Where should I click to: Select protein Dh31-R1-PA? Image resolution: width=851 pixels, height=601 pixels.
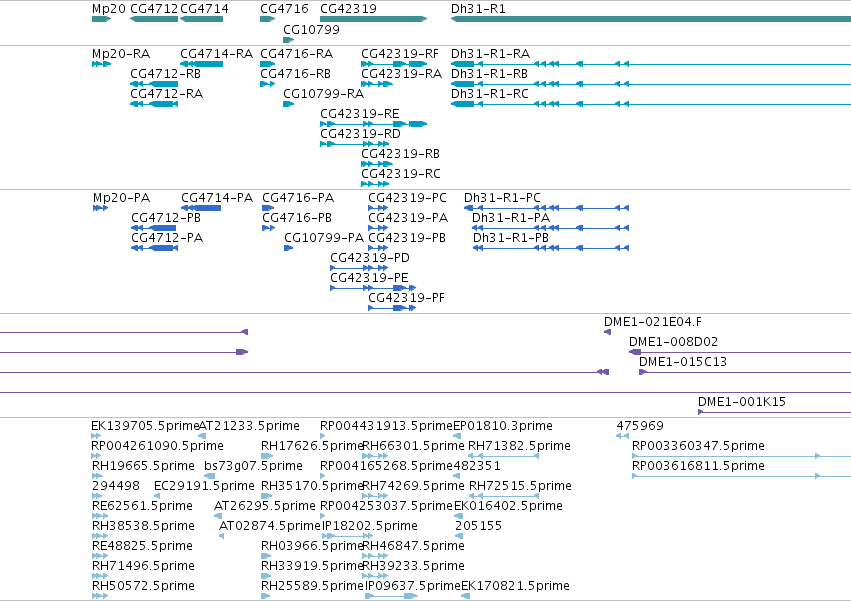(511, 218)
